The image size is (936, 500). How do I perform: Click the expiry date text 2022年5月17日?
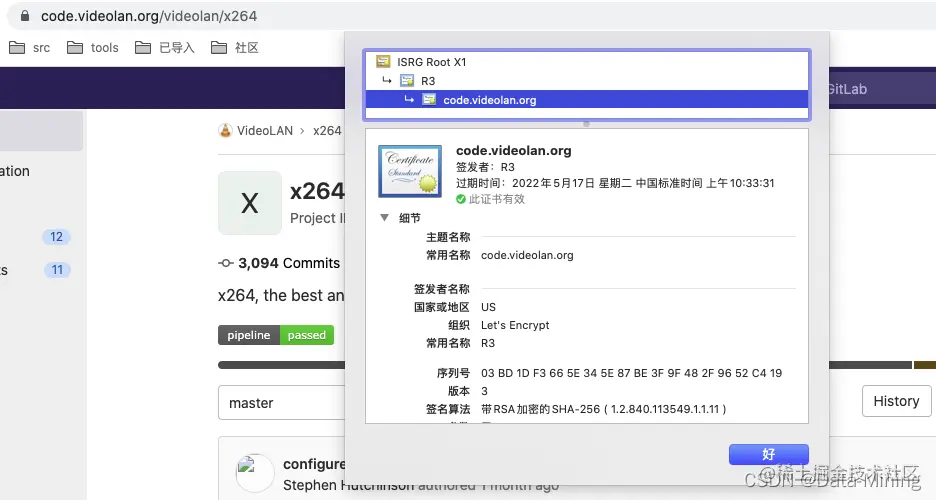pyautogui.click(x=553, y=183)
